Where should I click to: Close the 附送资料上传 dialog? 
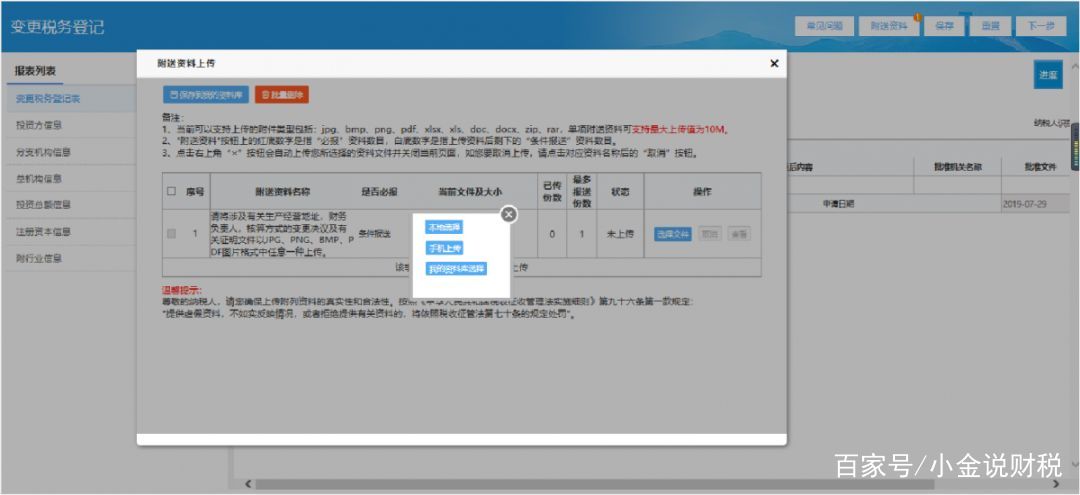774,63
